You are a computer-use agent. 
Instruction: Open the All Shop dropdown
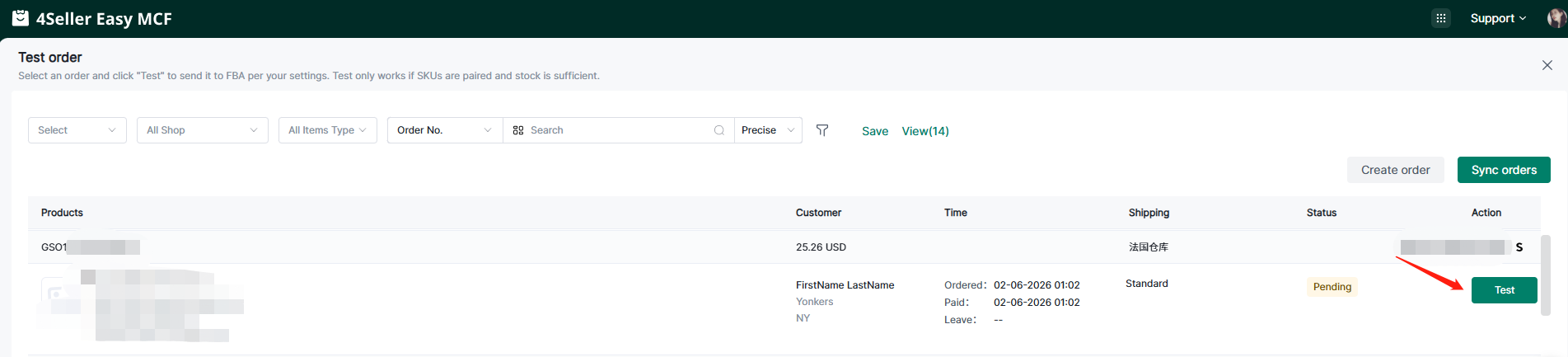[x=202, y=130]
